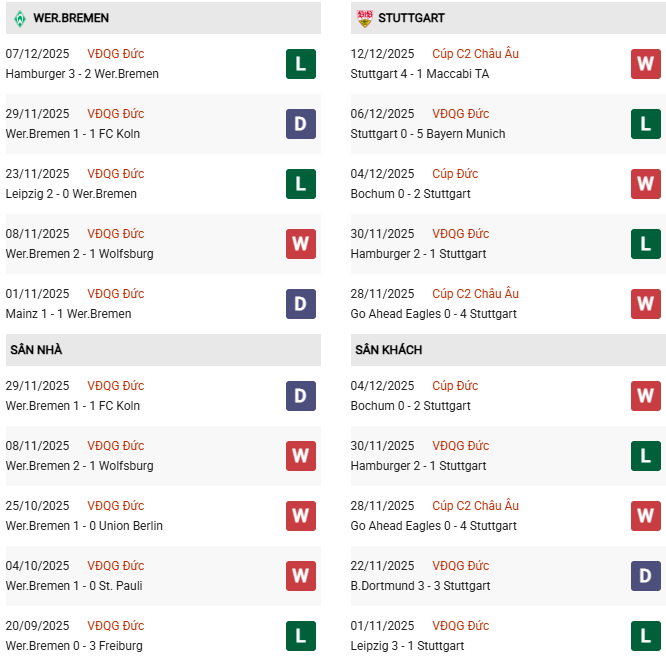Click the D badge beside Mainz 1 - 1 Wer.Bremen

pos(300,304)
